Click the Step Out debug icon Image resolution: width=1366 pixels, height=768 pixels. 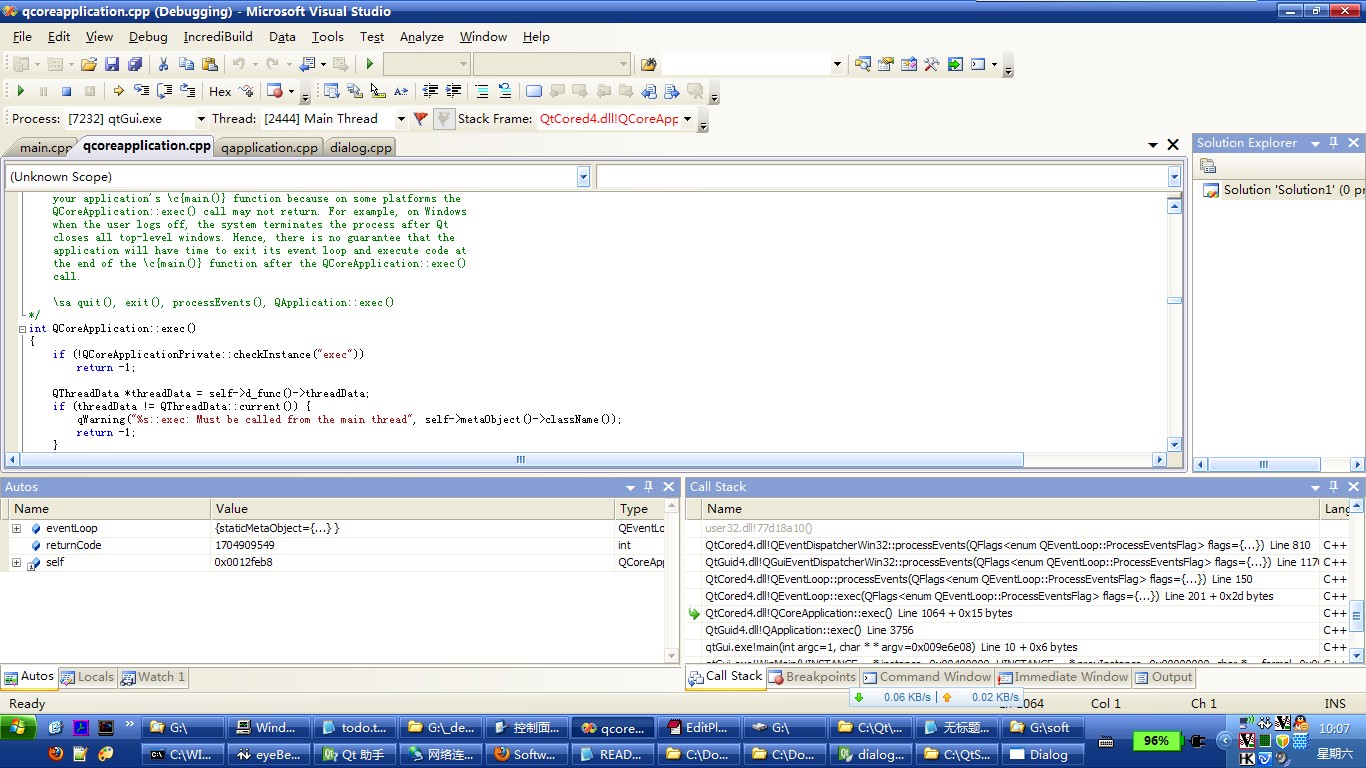[187, 91]
